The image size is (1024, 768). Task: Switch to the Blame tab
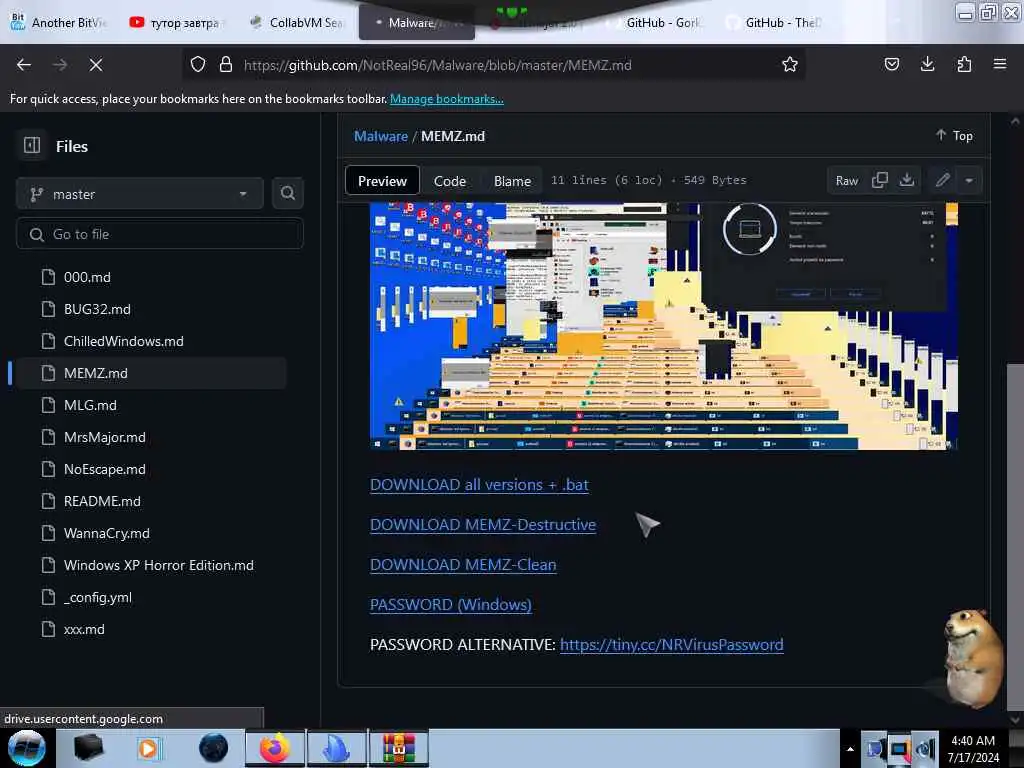point(512,181)
